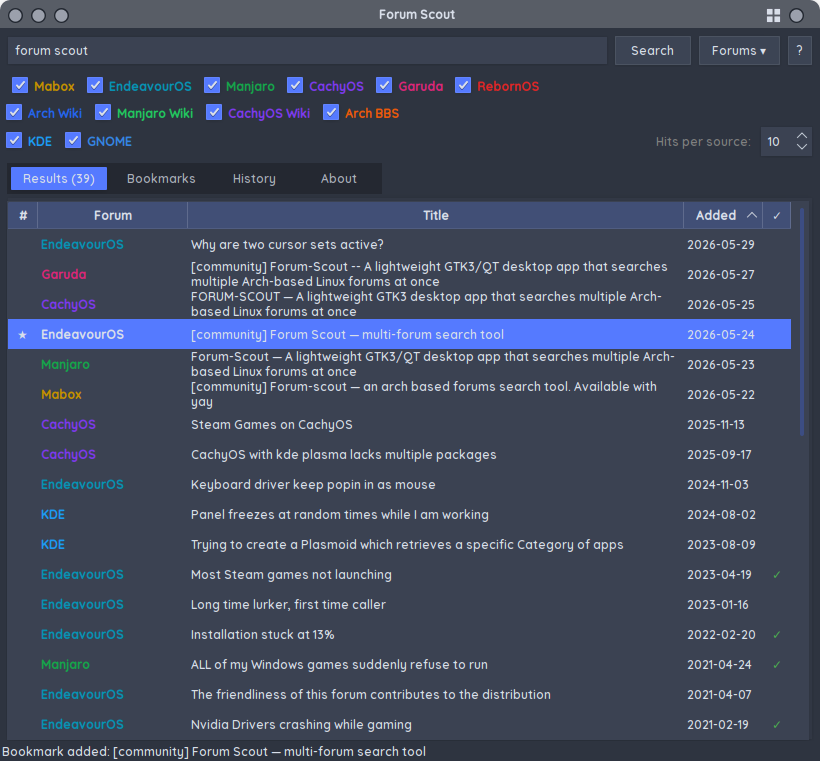Click the search query input field
820x761 pixels.
point(307,51)
